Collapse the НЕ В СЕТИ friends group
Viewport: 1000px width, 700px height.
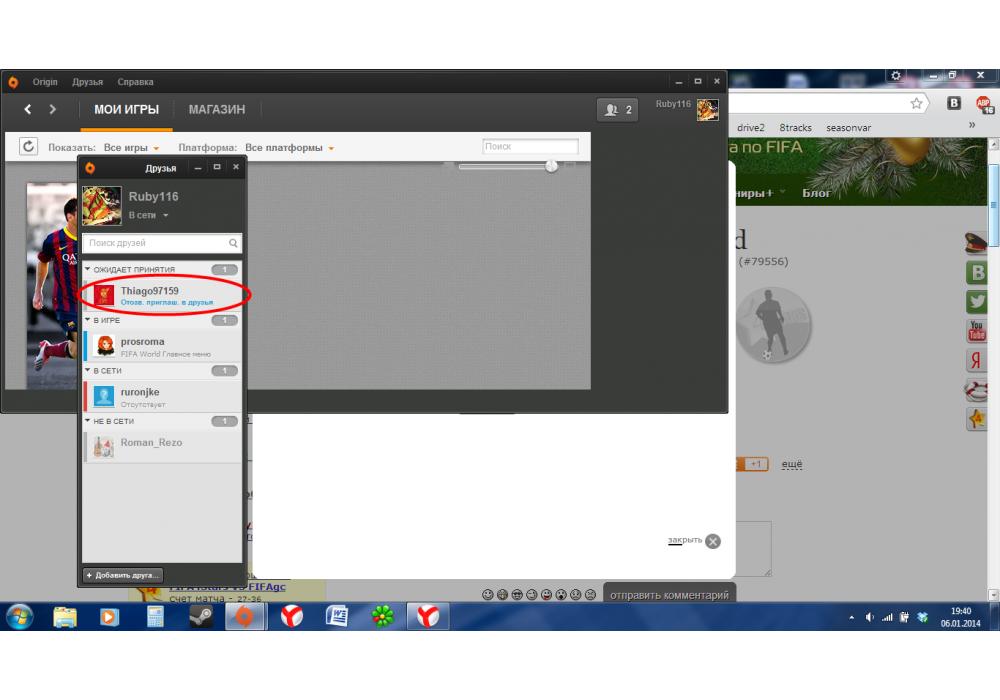(x=88, y=422)
